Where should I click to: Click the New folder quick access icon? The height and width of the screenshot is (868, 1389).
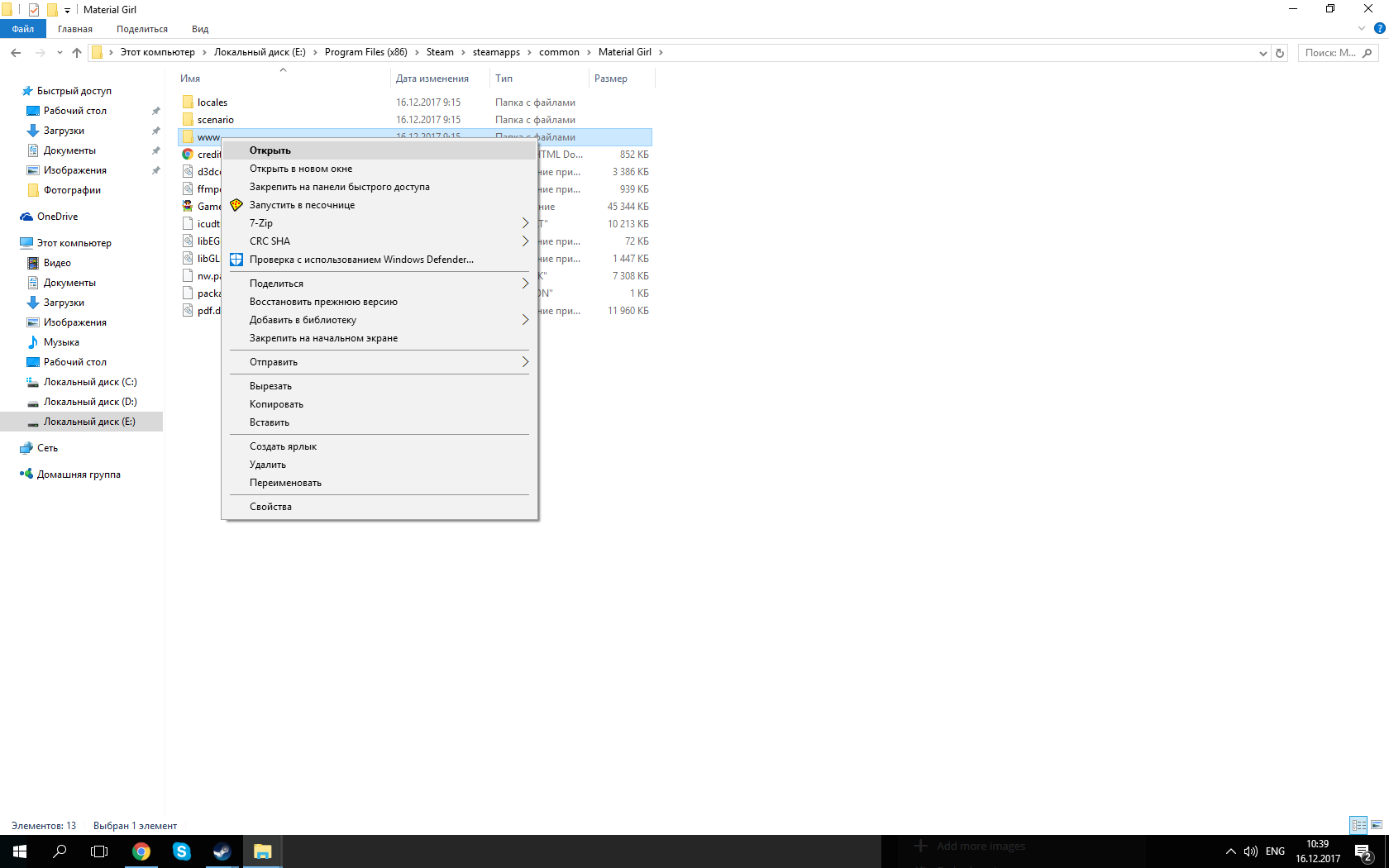(x=52, y=10)
